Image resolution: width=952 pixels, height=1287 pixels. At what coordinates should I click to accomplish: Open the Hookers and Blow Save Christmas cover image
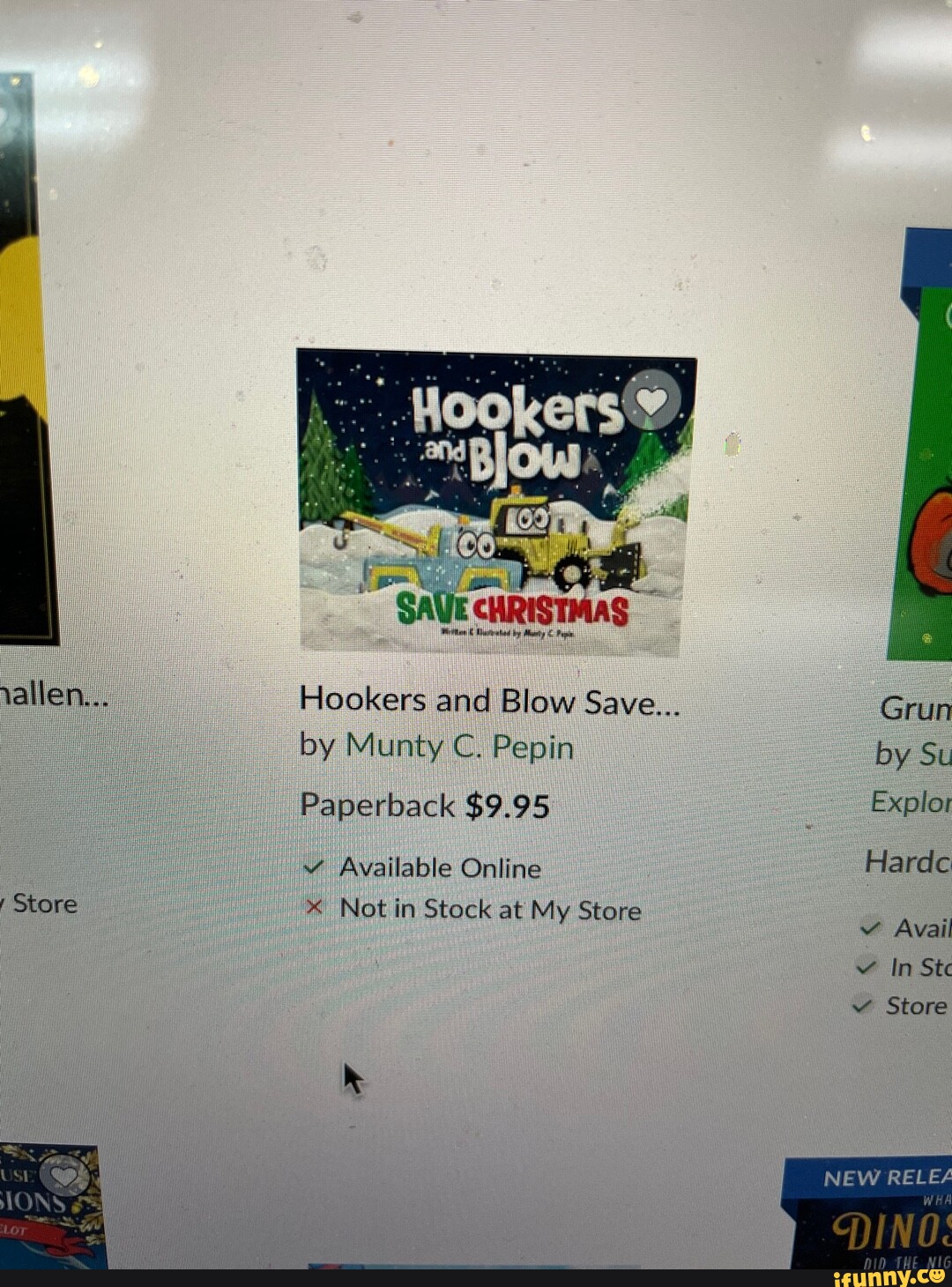click(x=497, y=502)
